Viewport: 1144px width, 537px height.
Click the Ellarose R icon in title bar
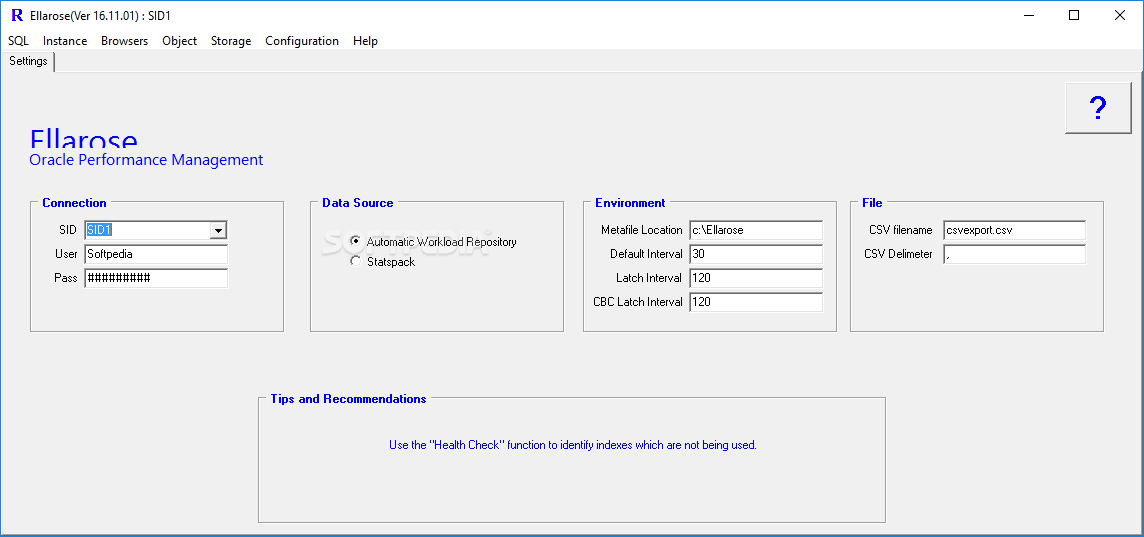17,15
